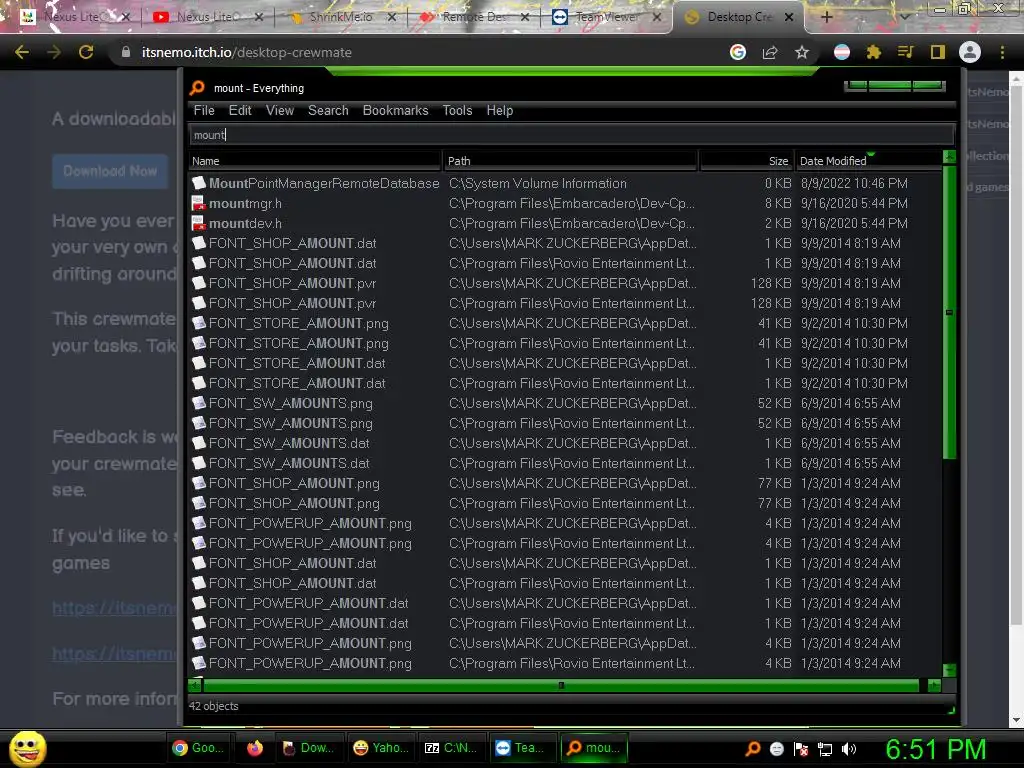Sort results by Date Modified column
The width and height of the screenshot is (1024, 768).
[868, 161]
